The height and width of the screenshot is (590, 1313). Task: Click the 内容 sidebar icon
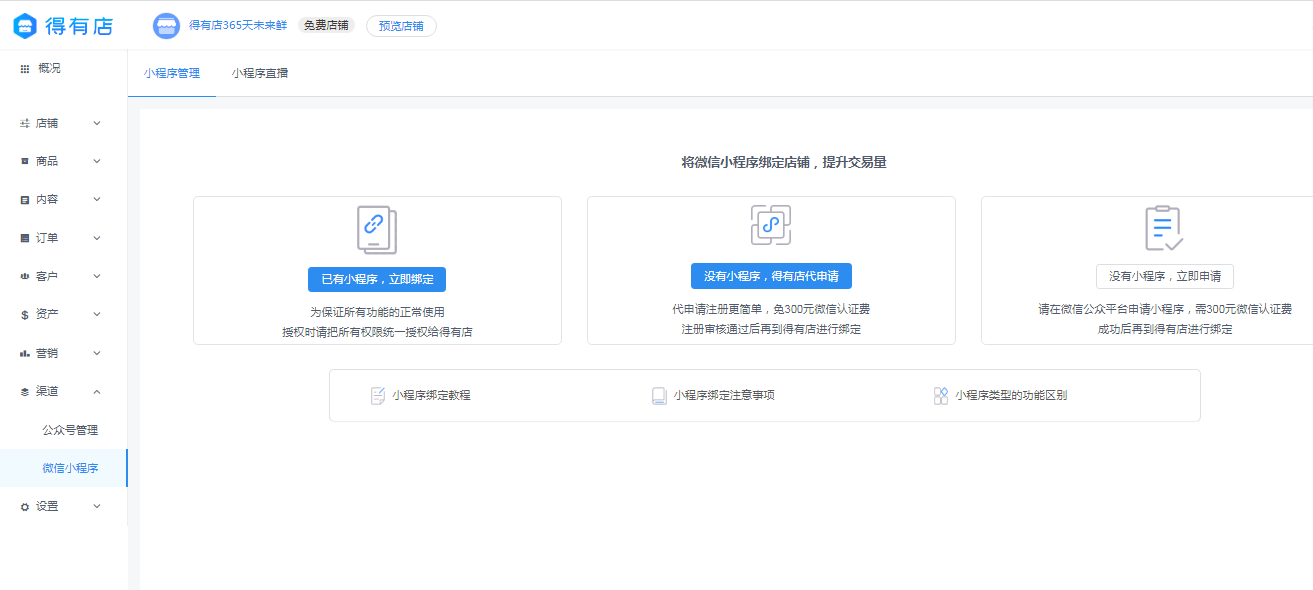coord(25,200)
